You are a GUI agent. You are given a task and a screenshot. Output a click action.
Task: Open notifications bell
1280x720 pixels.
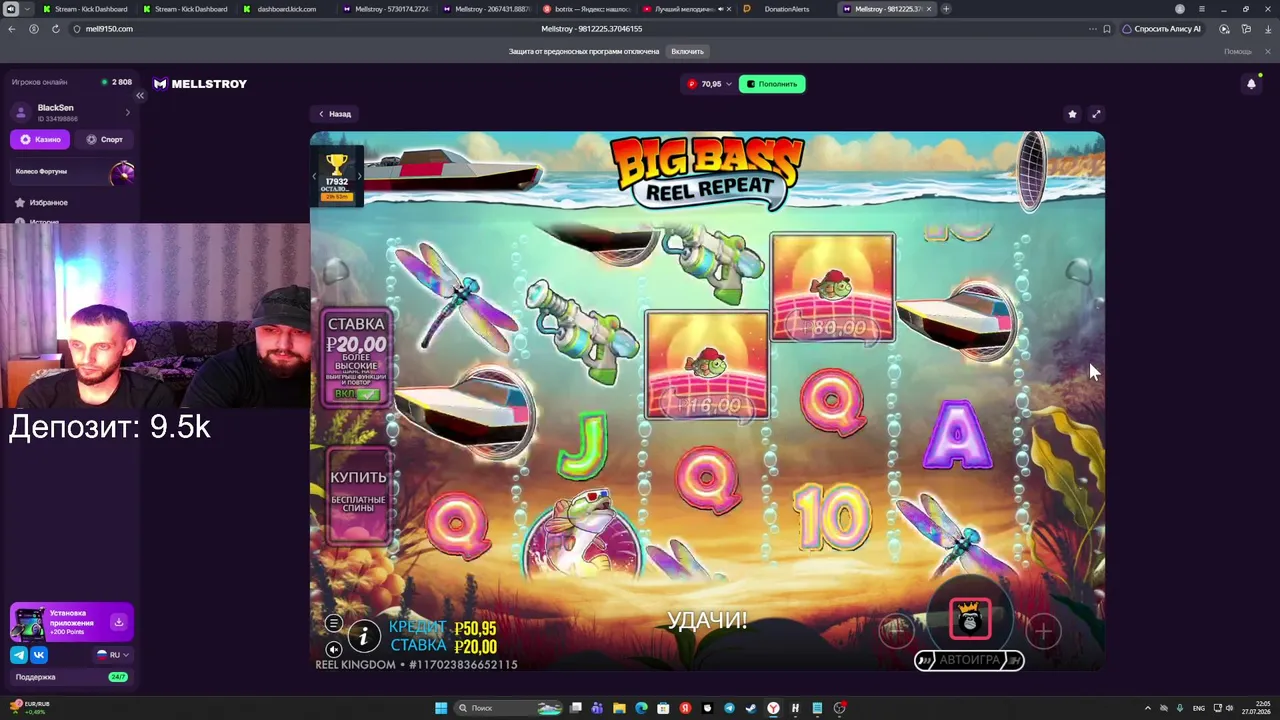tap(1251, 84)
